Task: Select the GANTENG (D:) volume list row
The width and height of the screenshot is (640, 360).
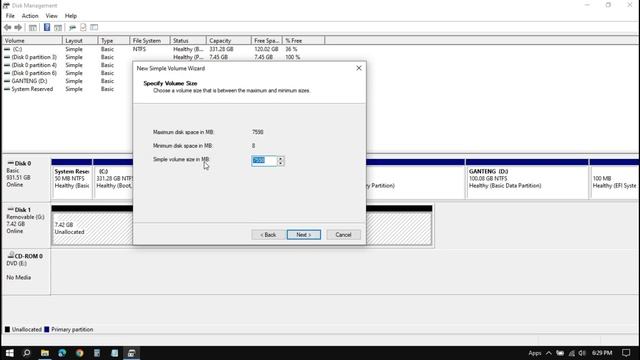Action: pyautogui.click(x=68, y=81)
